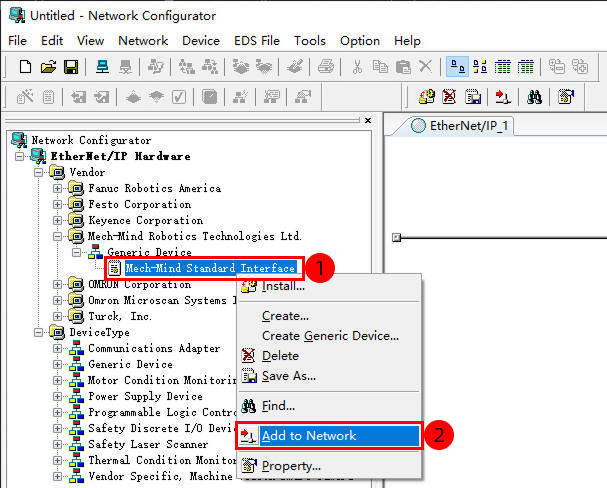Choose Install... from context menu
This screenshot has height=488, width=607.
coord(329,286)
